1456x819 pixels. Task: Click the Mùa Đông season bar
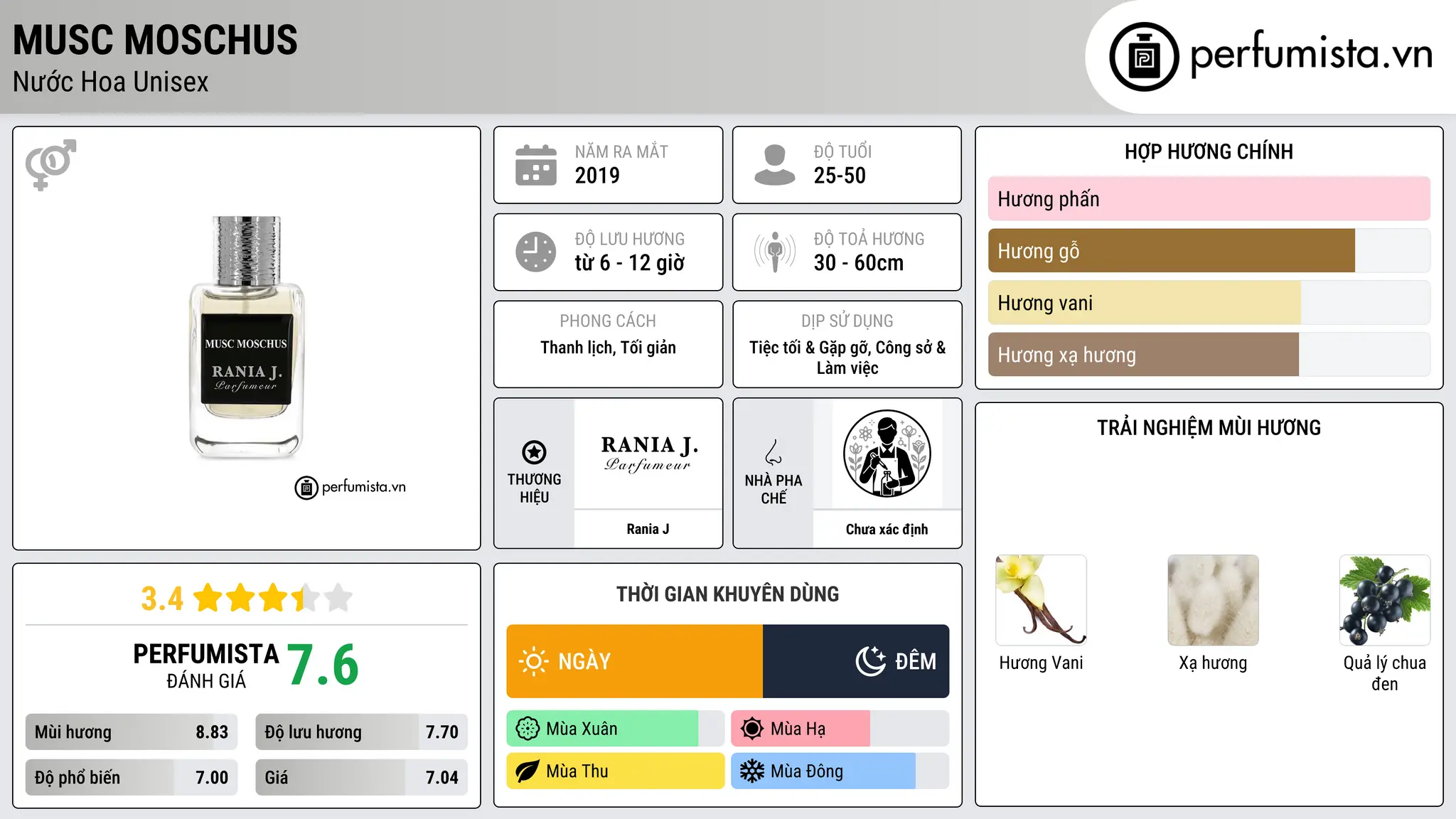coord(840,771)
